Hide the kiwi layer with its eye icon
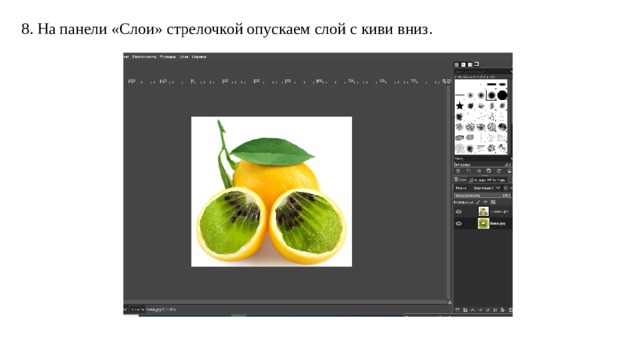The width and height of the screenshot is (640, 360). click(459, 224)
